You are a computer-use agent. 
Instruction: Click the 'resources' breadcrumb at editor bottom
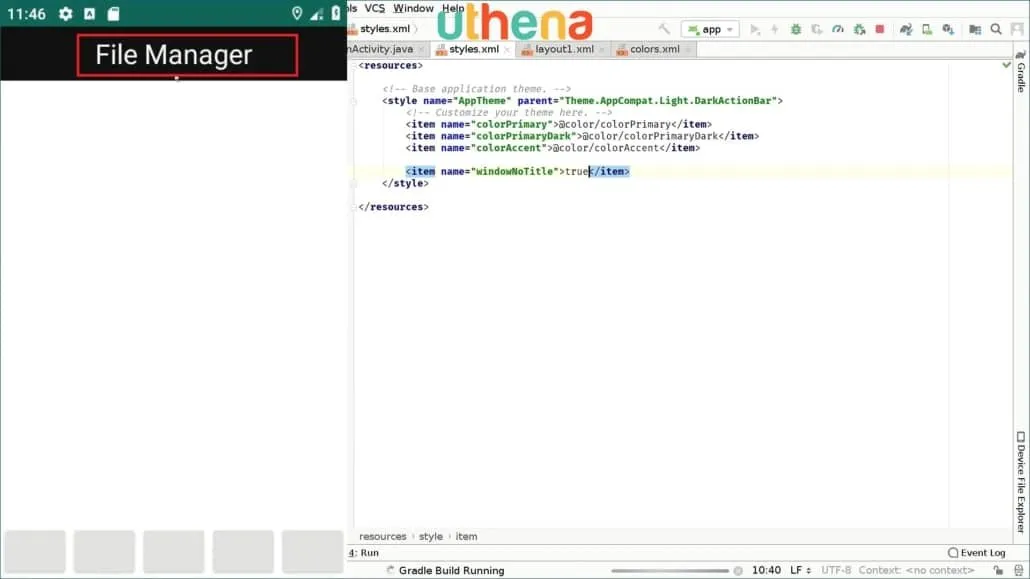pos(382,536)
